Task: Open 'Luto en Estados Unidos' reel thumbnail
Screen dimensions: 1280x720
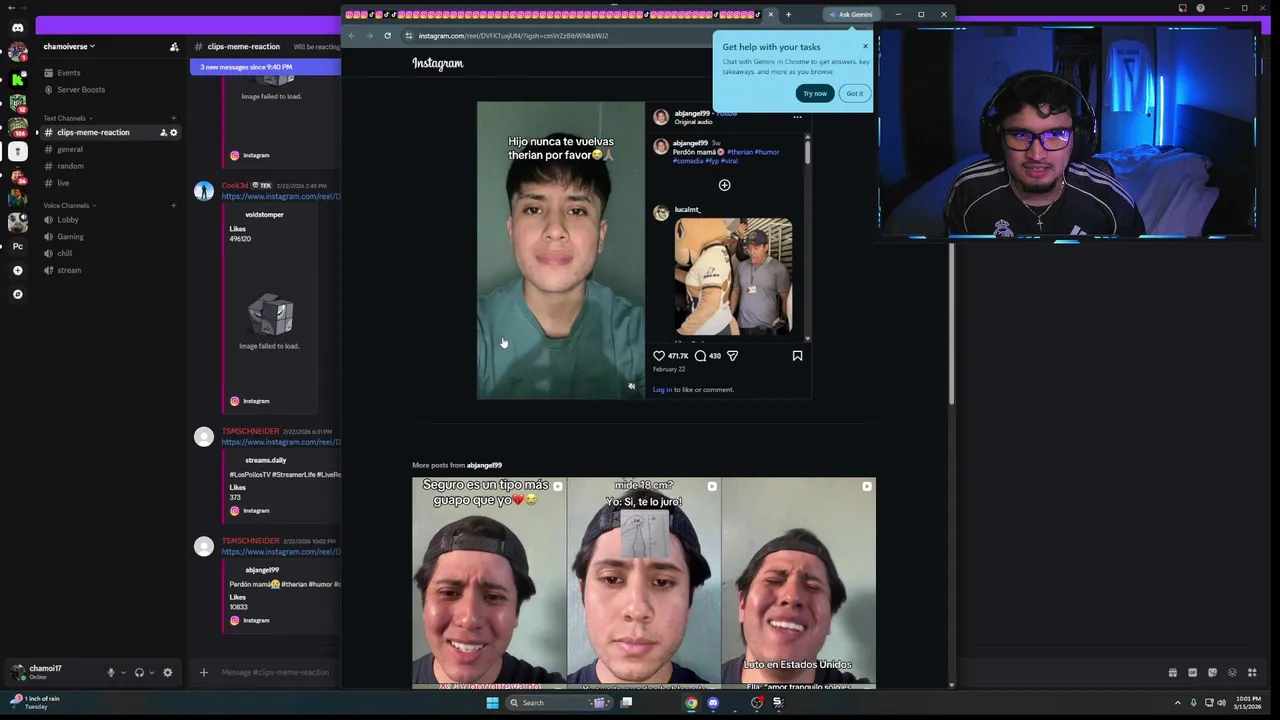Action: point(798,583)
